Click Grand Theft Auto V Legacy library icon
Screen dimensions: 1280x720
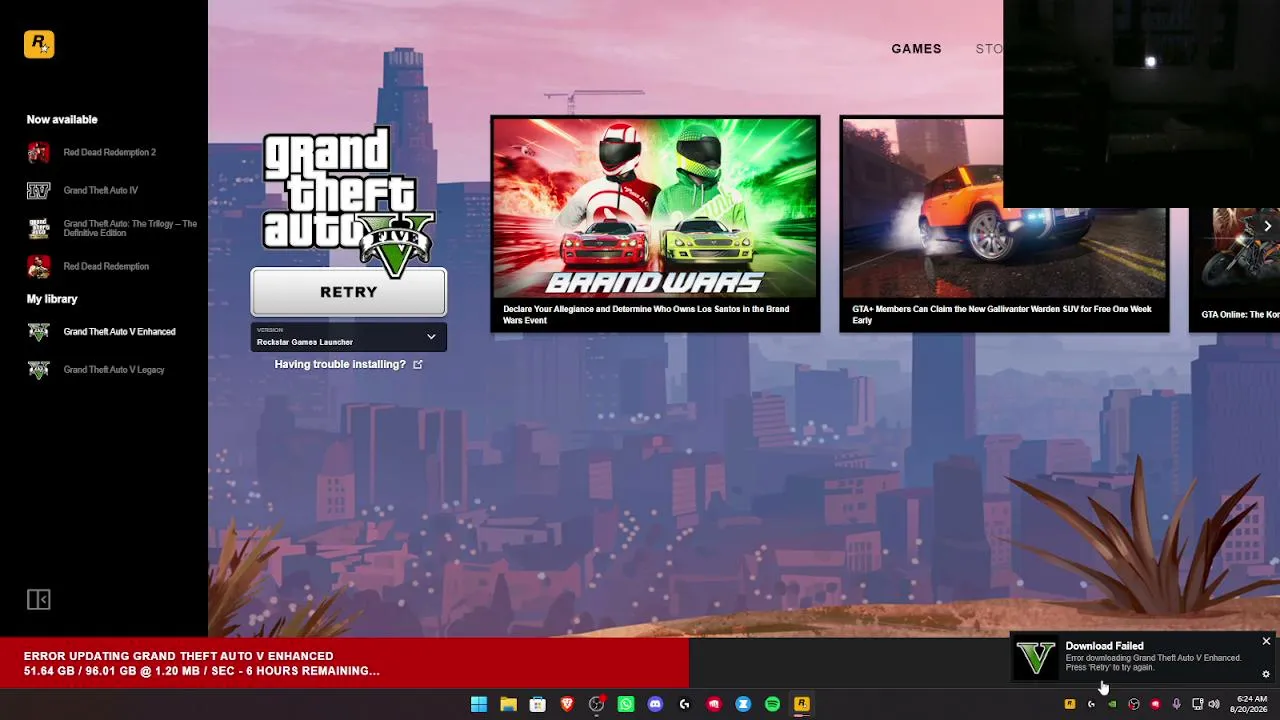click(x=38, y=370)
